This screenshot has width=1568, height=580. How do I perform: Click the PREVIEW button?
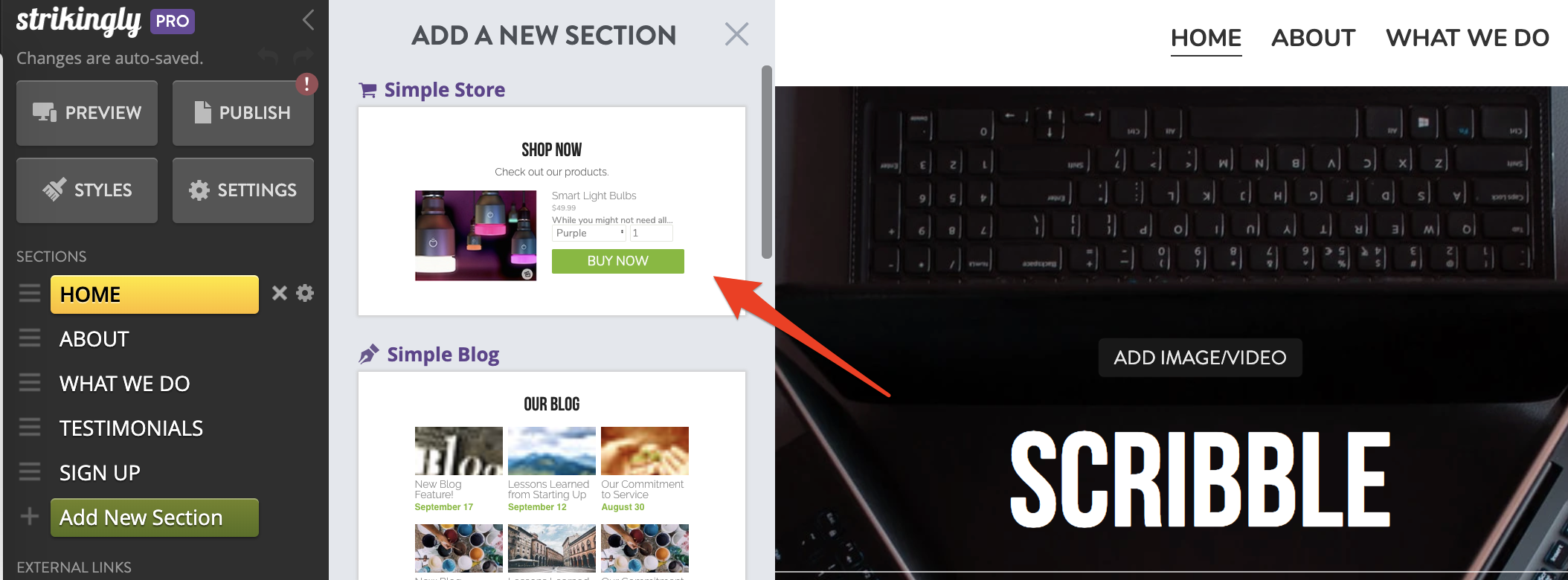87,113
